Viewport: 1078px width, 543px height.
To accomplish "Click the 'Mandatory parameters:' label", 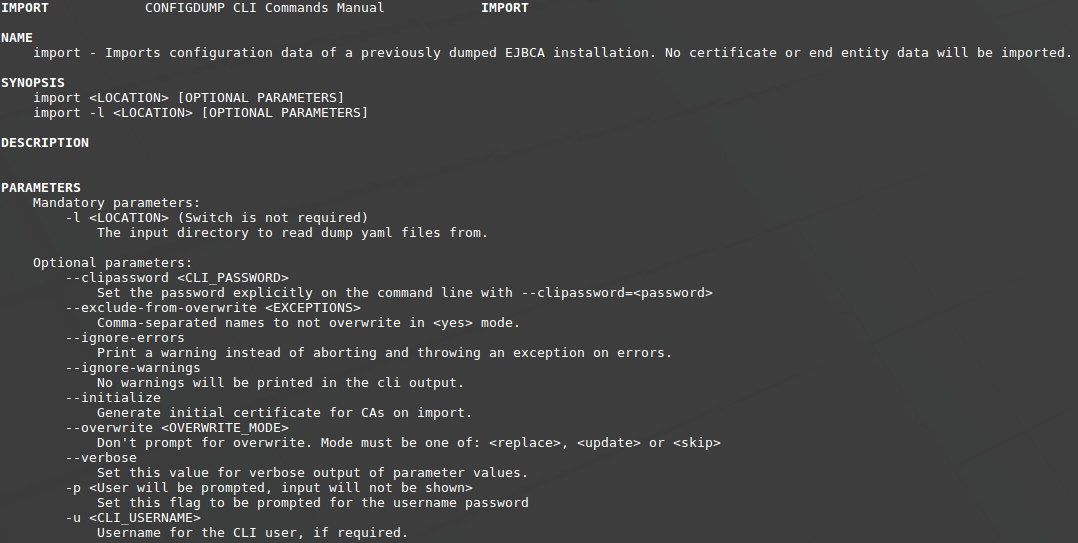I will pos(116,203).
